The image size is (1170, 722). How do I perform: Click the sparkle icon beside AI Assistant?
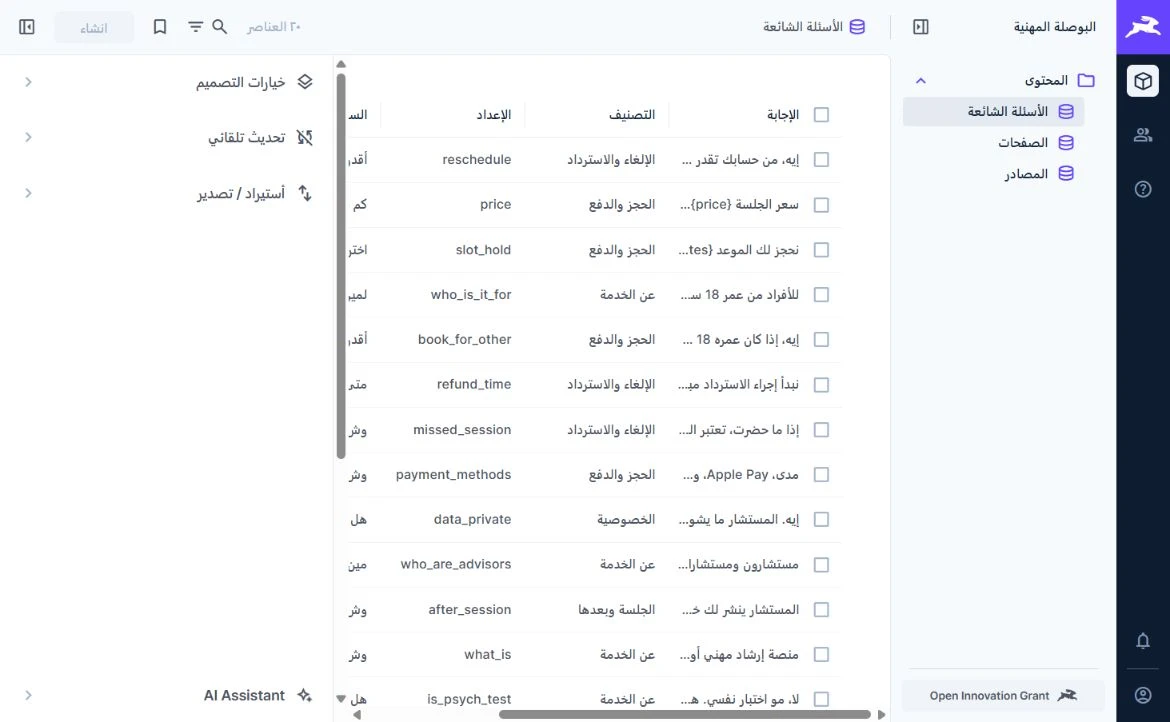[304, 695]
